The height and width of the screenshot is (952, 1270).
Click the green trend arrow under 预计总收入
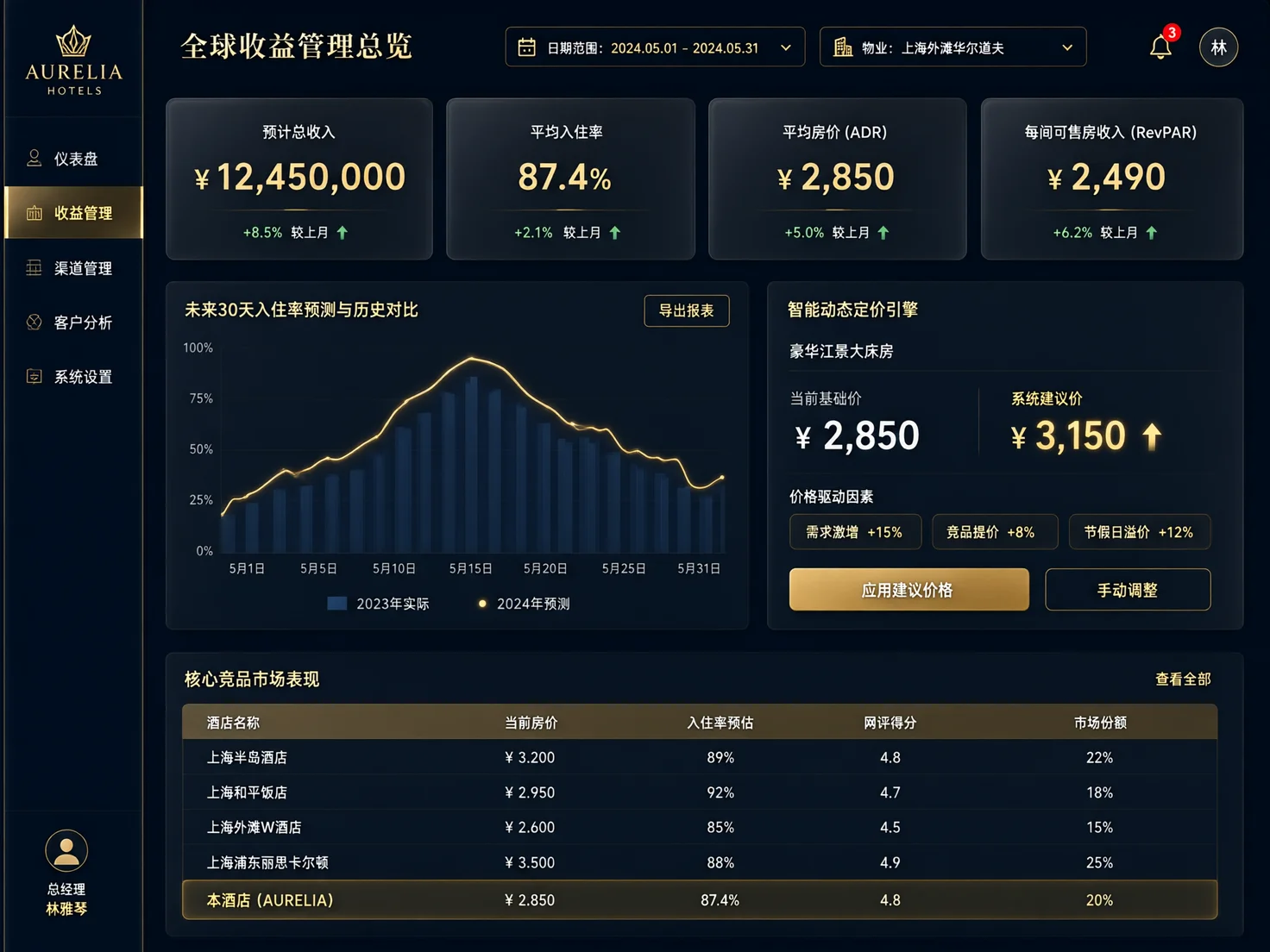point(343,233)
